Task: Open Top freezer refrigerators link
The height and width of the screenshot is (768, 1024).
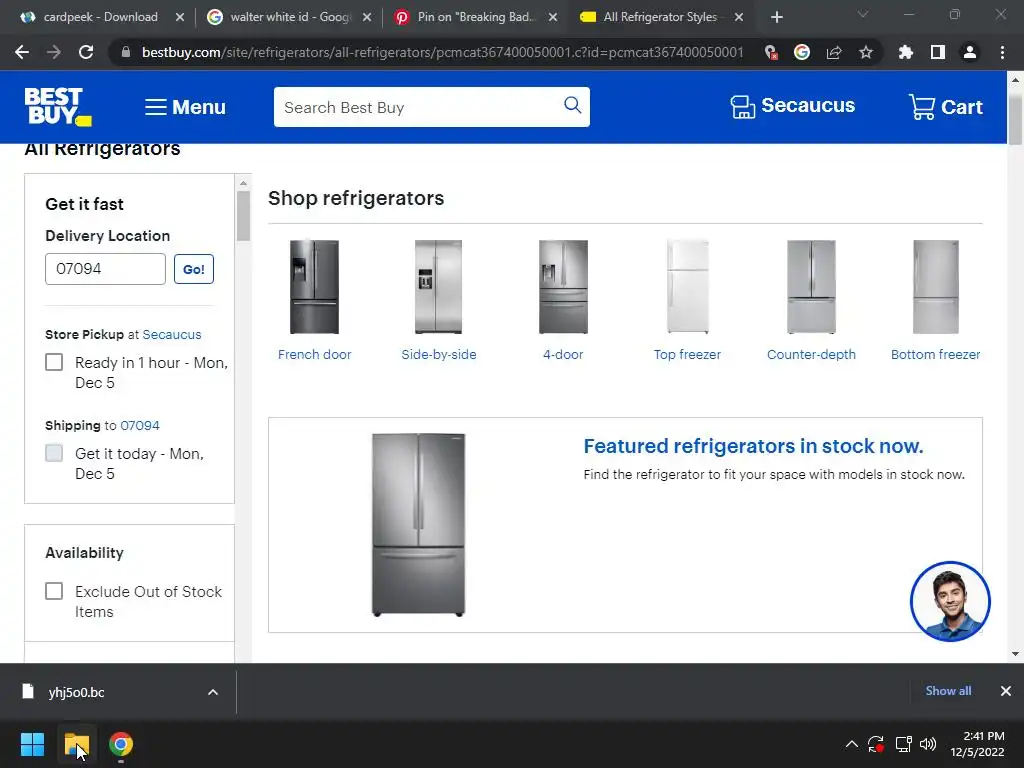Action: click(687, 355)
